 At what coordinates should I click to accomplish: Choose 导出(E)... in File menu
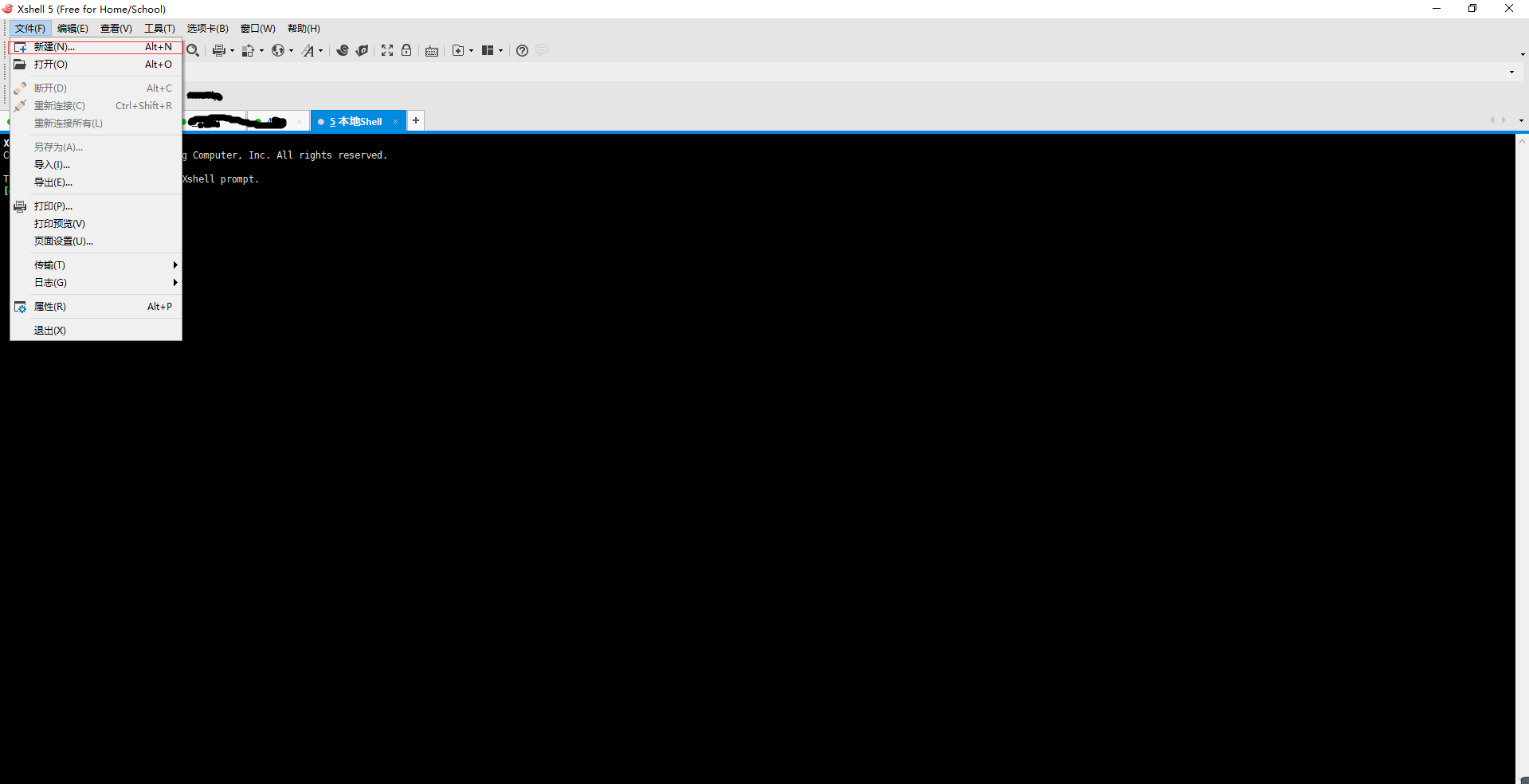click(x=96, y=182)
